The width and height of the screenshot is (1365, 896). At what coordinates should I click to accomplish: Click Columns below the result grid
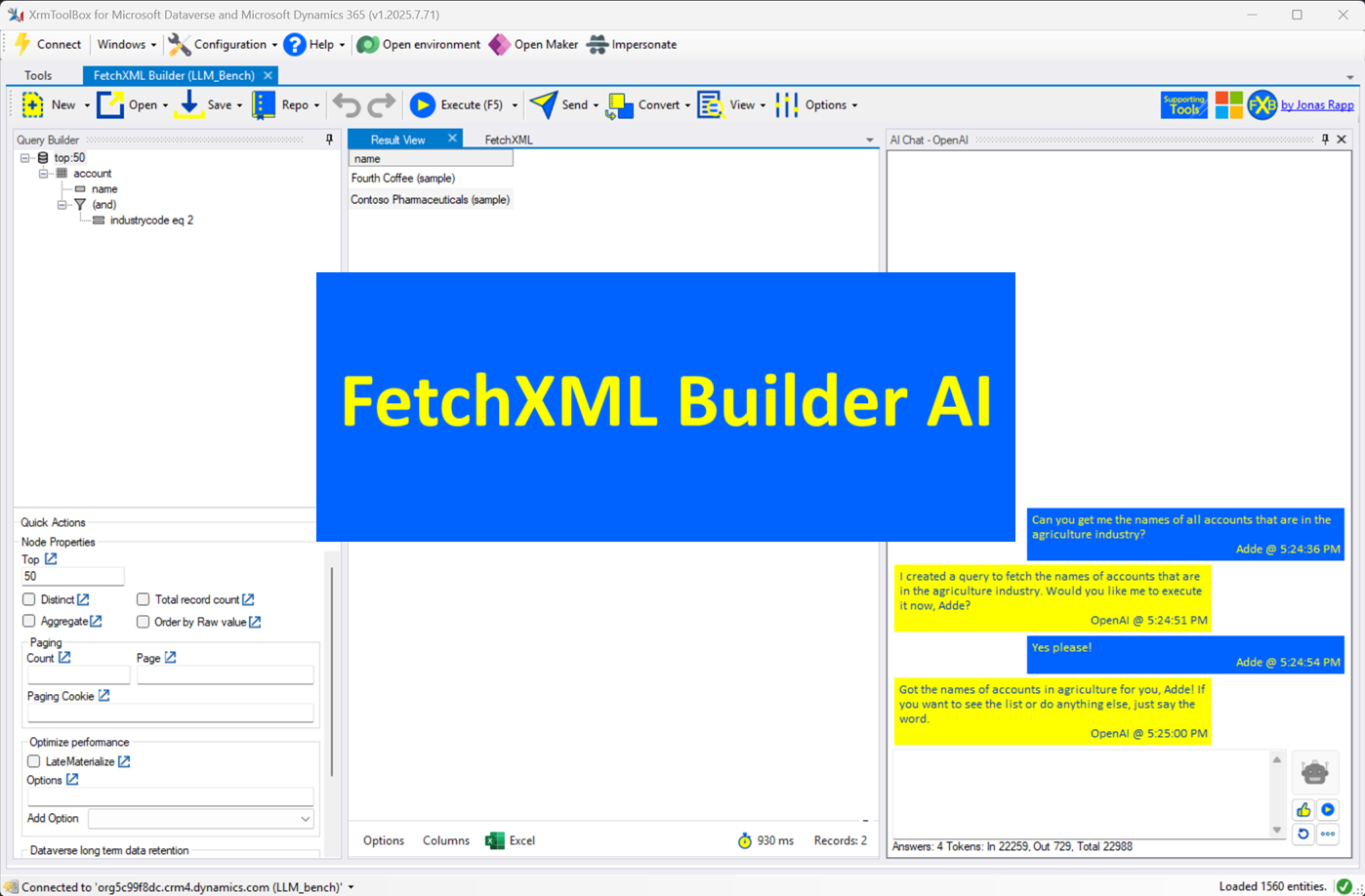click(446, 840)
